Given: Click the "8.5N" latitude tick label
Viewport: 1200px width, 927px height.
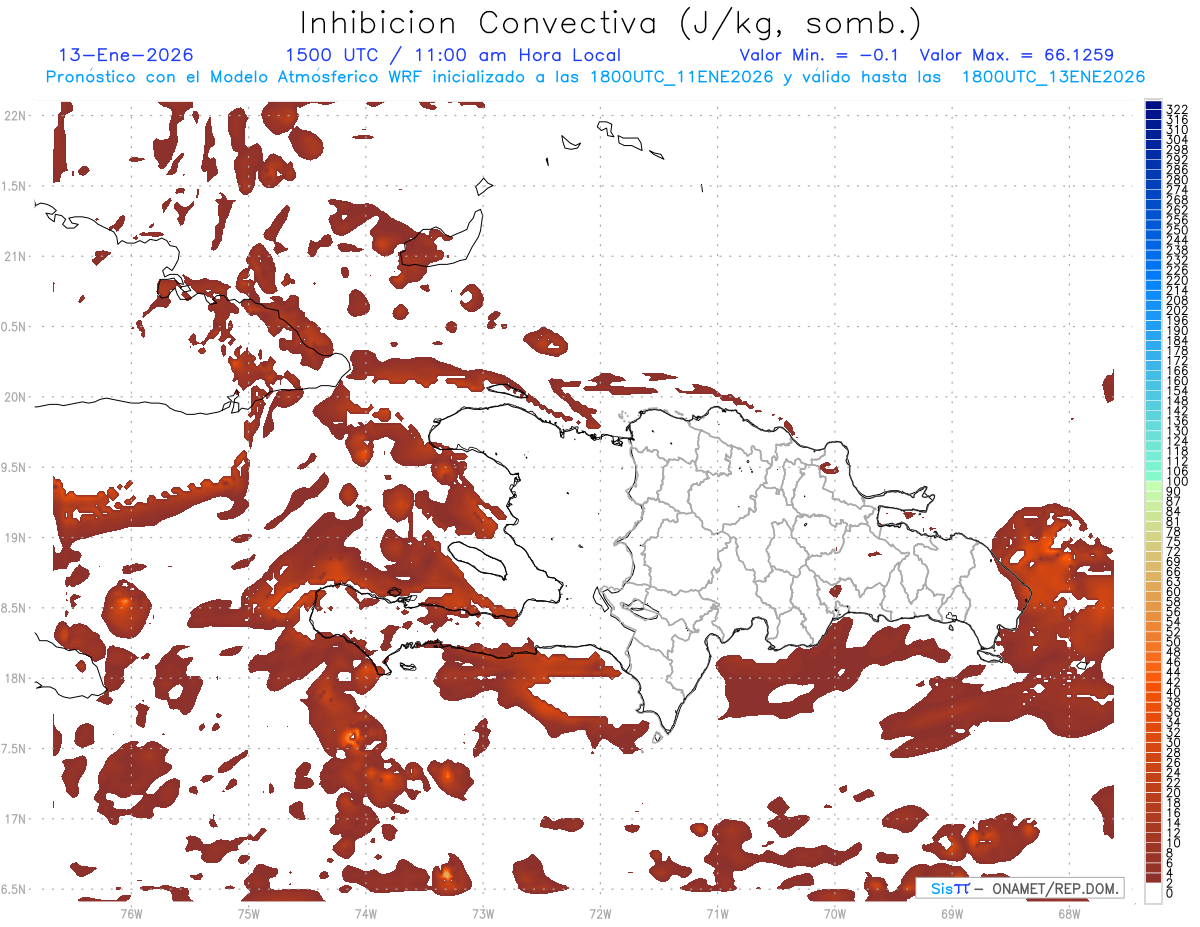Looking at the screenshot, I should tap(14, 608).
